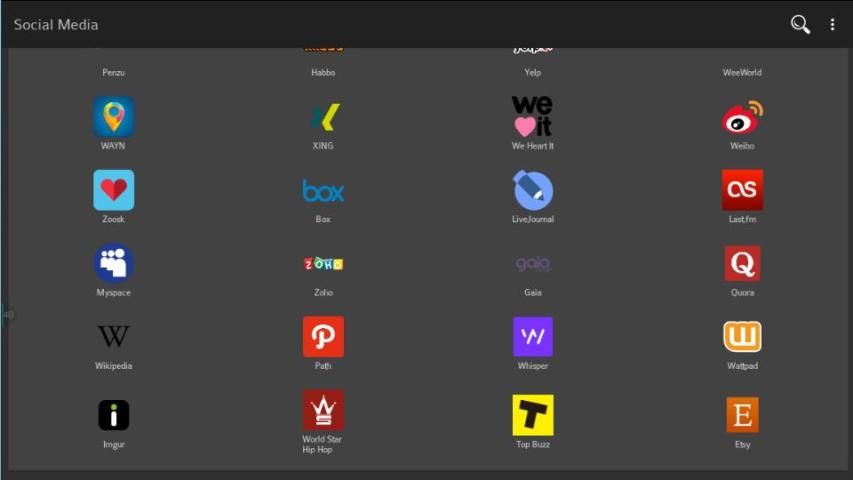Open the Wattpad icon
The height and width of the screenshot is (480, 853).
pos(742,337)
